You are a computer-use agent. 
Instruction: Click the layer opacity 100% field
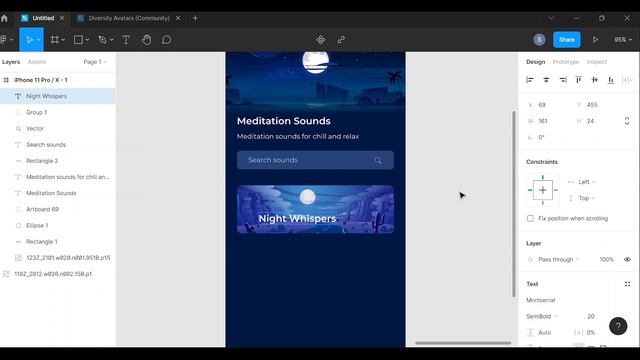607,259
